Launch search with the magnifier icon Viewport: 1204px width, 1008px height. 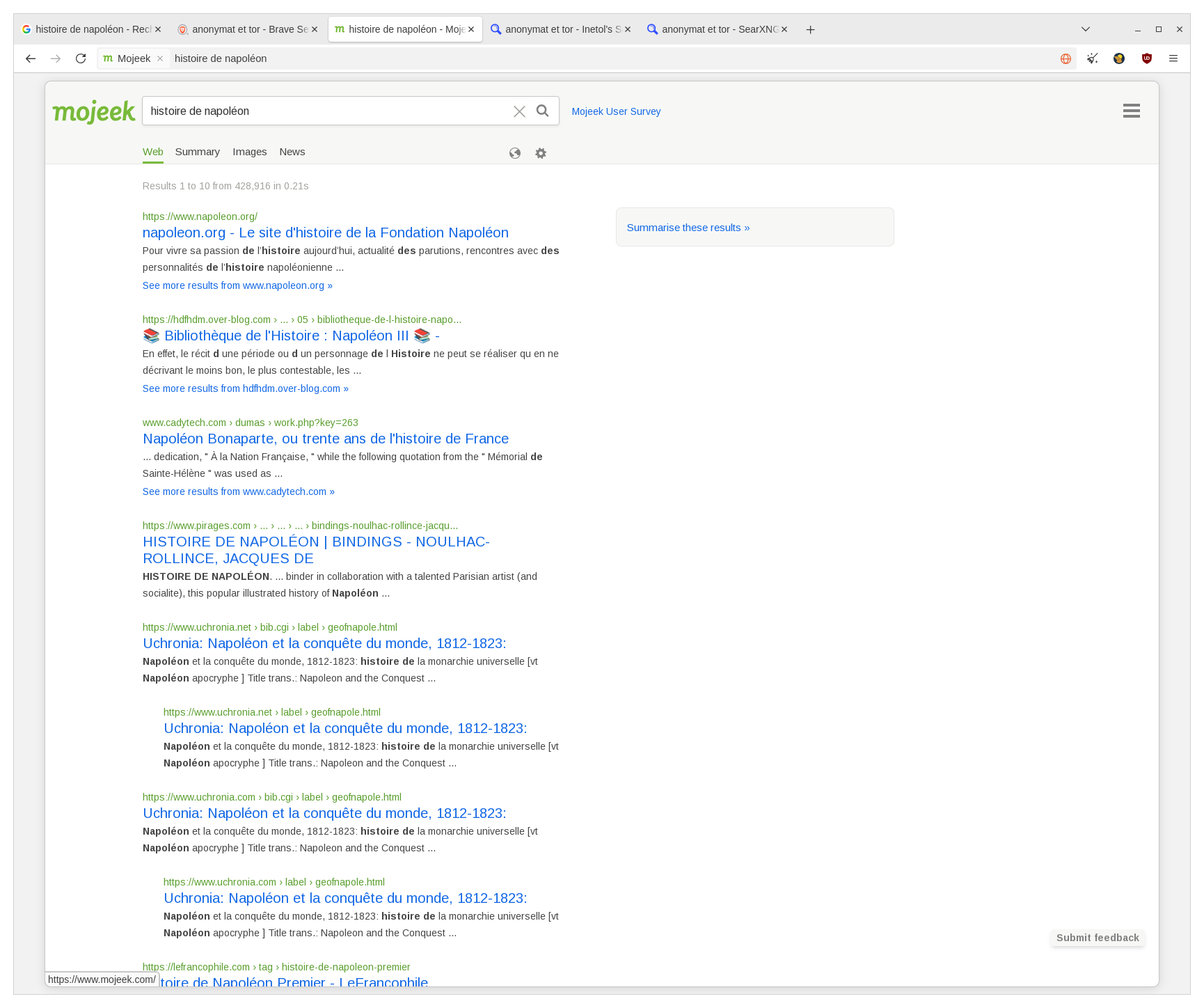pos(542,111)
